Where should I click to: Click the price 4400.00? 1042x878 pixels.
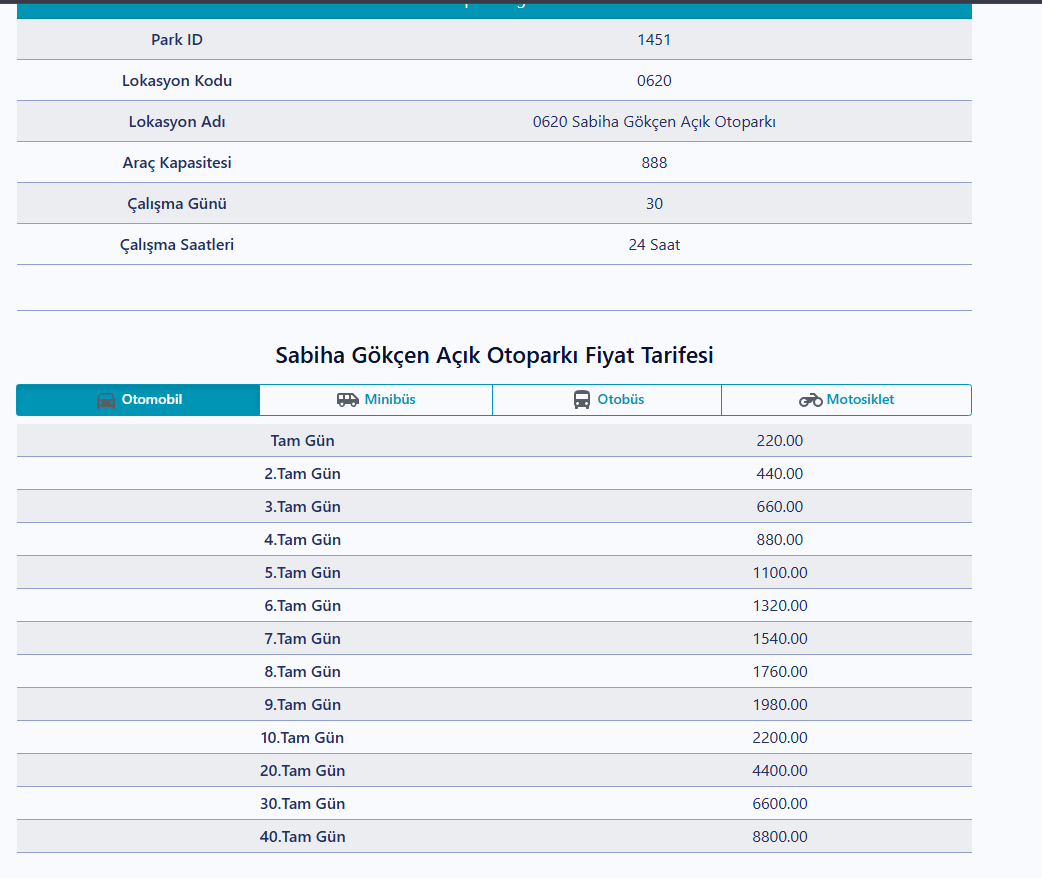[780, 771]
